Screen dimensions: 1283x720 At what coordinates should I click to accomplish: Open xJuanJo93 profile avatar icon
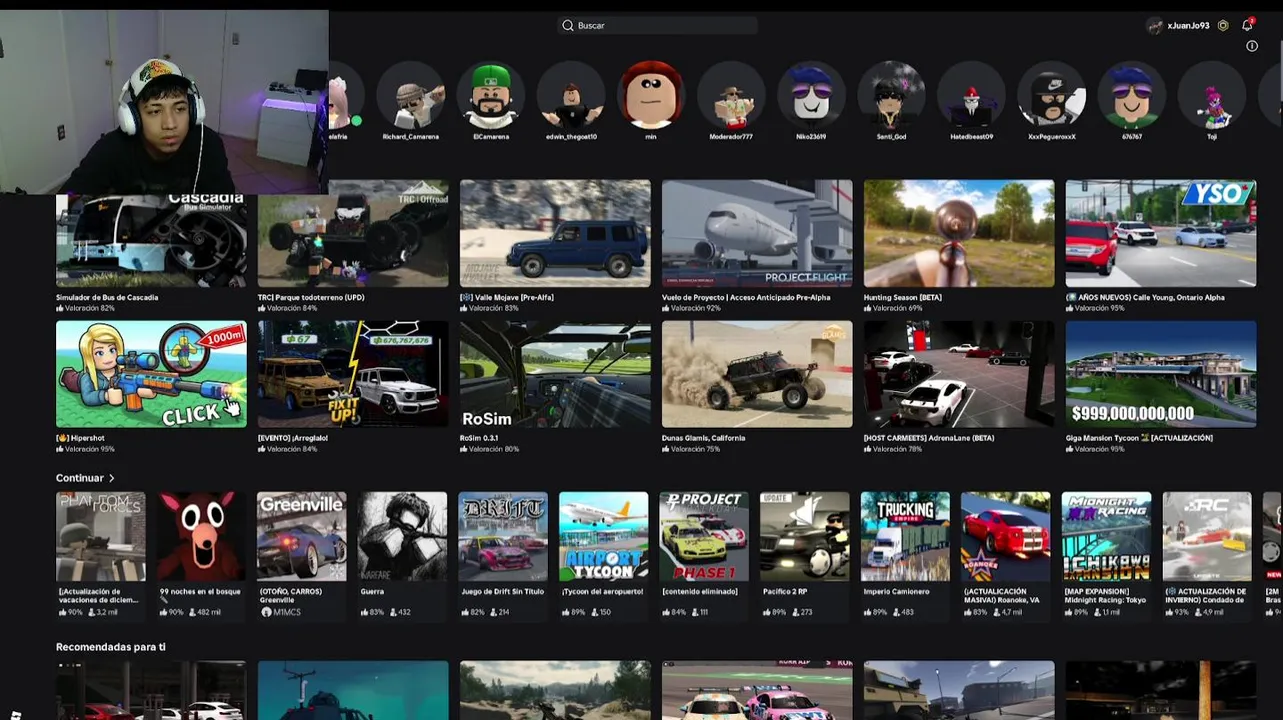[1155, 25]
